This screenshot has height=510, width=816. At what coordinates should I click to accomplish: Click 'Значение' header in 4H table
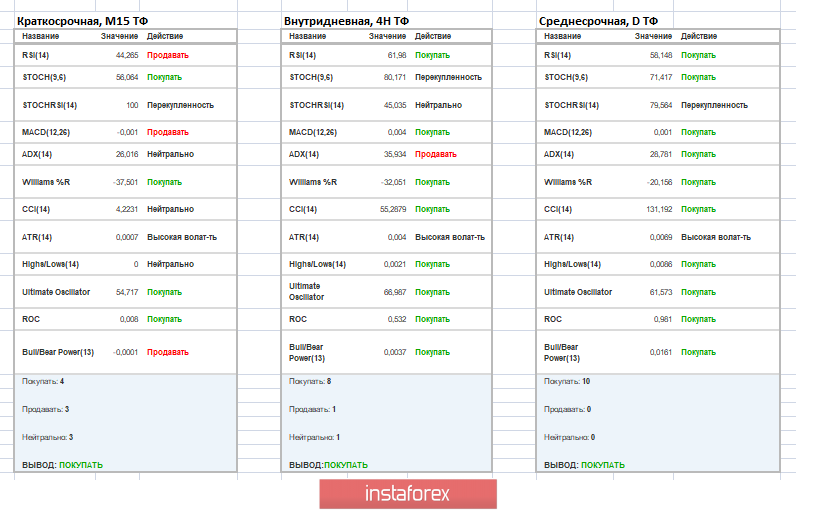pyautogui.click(x=387, y=36)
